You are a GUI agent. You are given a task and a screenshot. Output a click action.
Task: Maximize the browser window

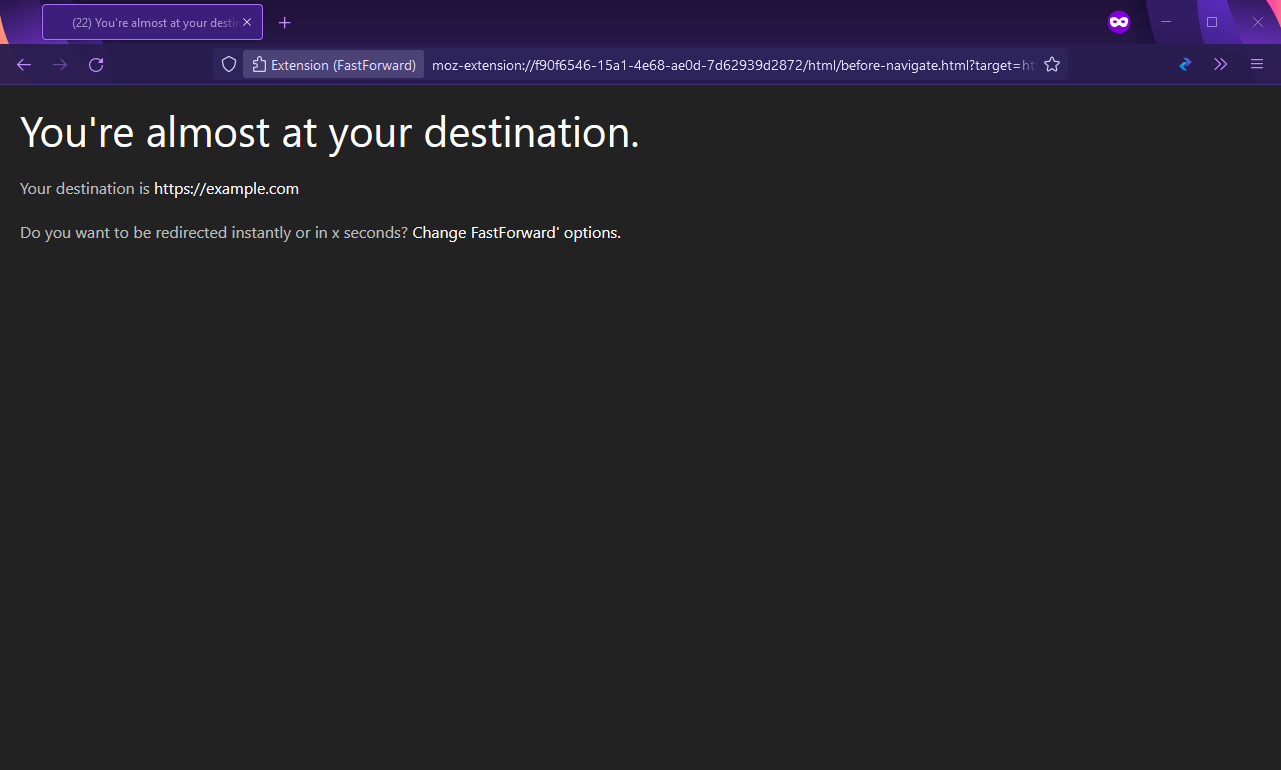[x=1211, y=21]
